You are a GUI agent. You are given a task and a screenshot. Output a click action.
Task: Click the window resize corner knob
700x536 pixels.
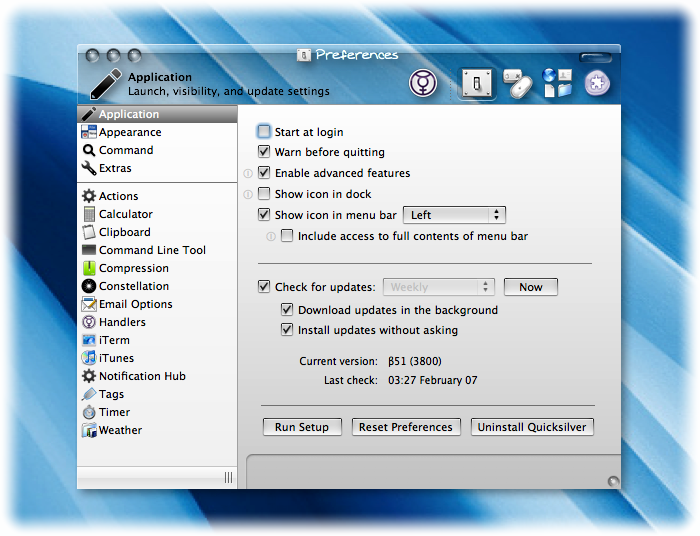click(613, 481)
